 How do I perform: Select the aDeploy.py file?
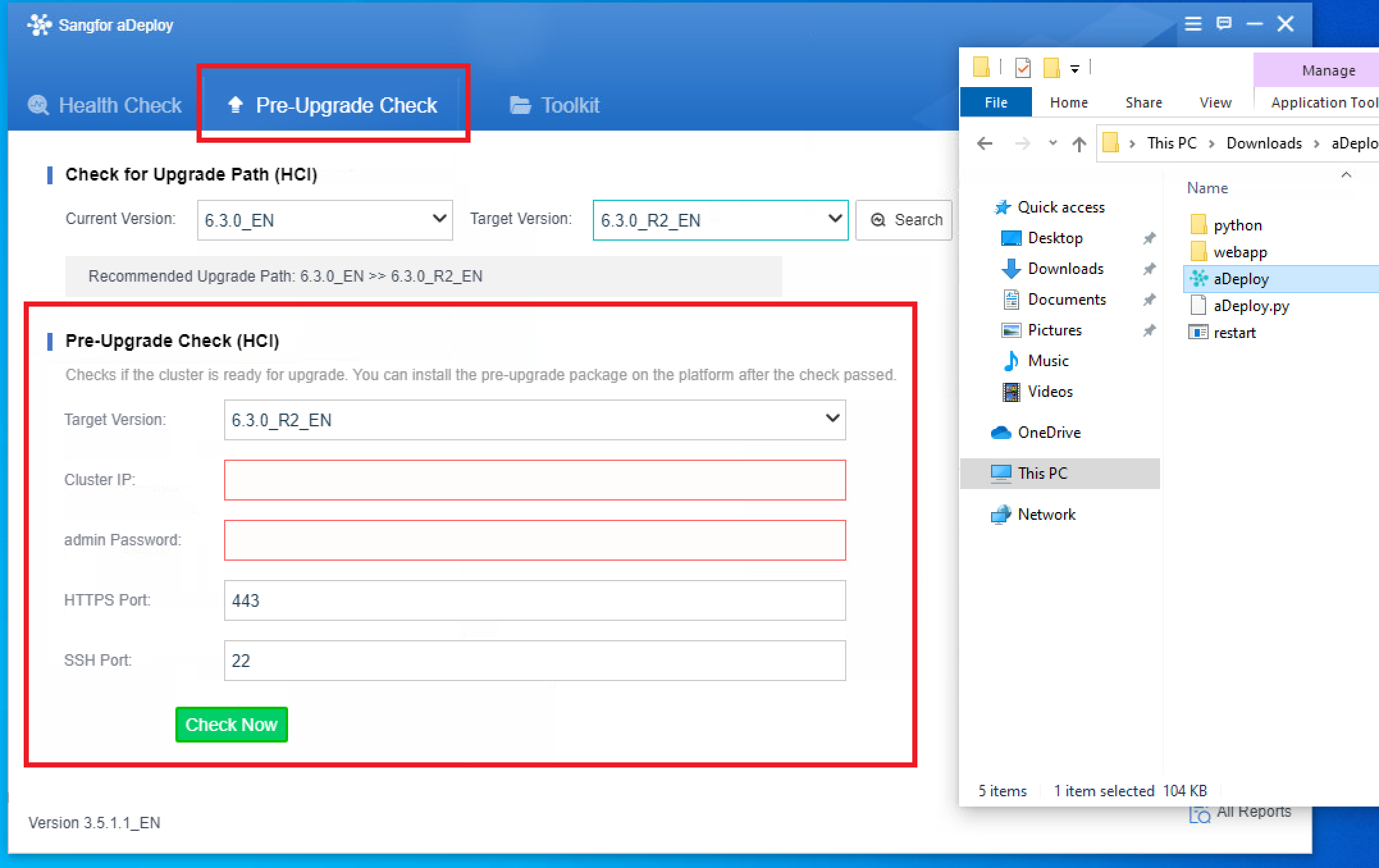[1250, 306]
